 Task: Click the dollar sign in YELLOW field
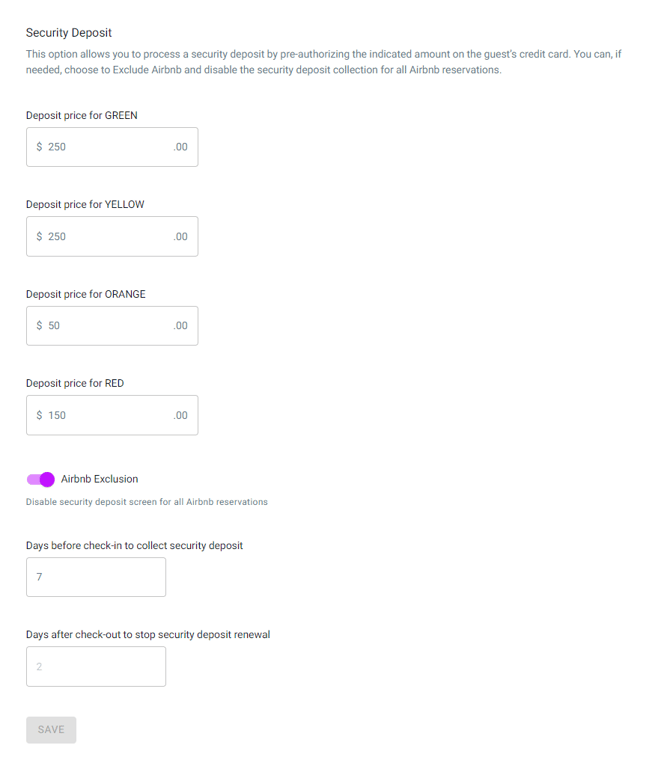click(x=39, y=237)
